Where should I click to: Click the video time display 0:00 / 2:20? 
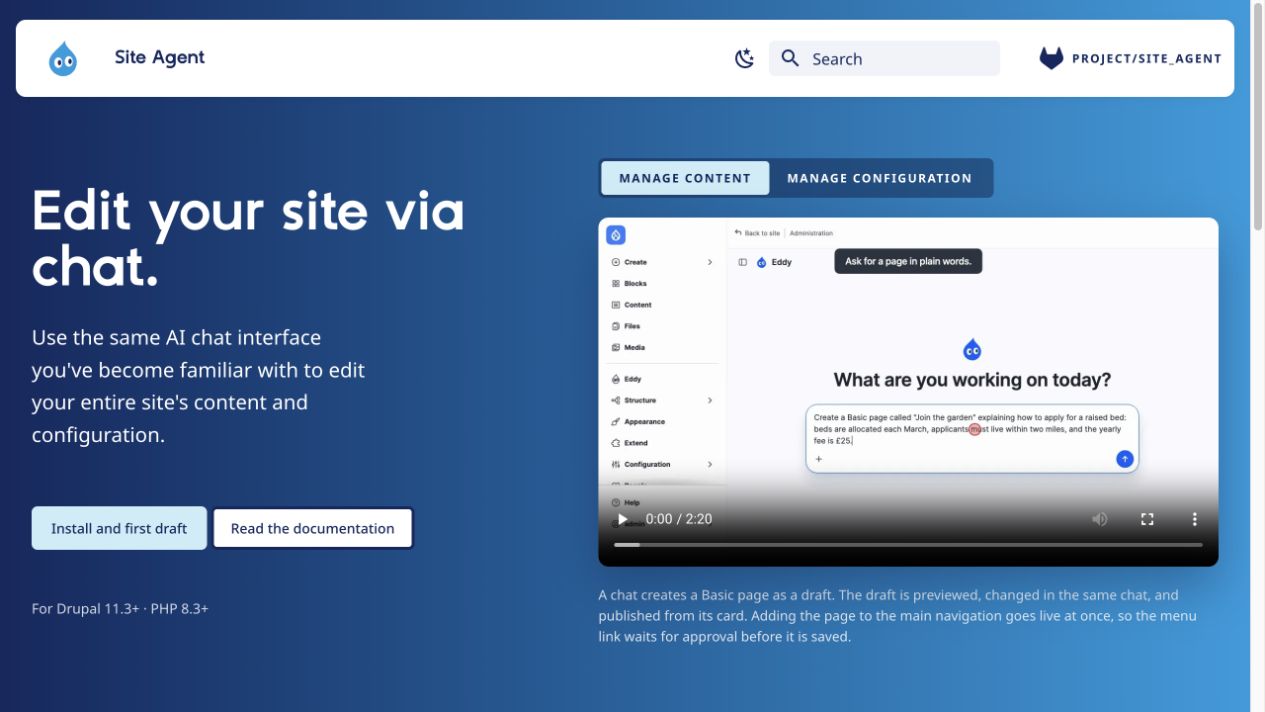[679, 519]
